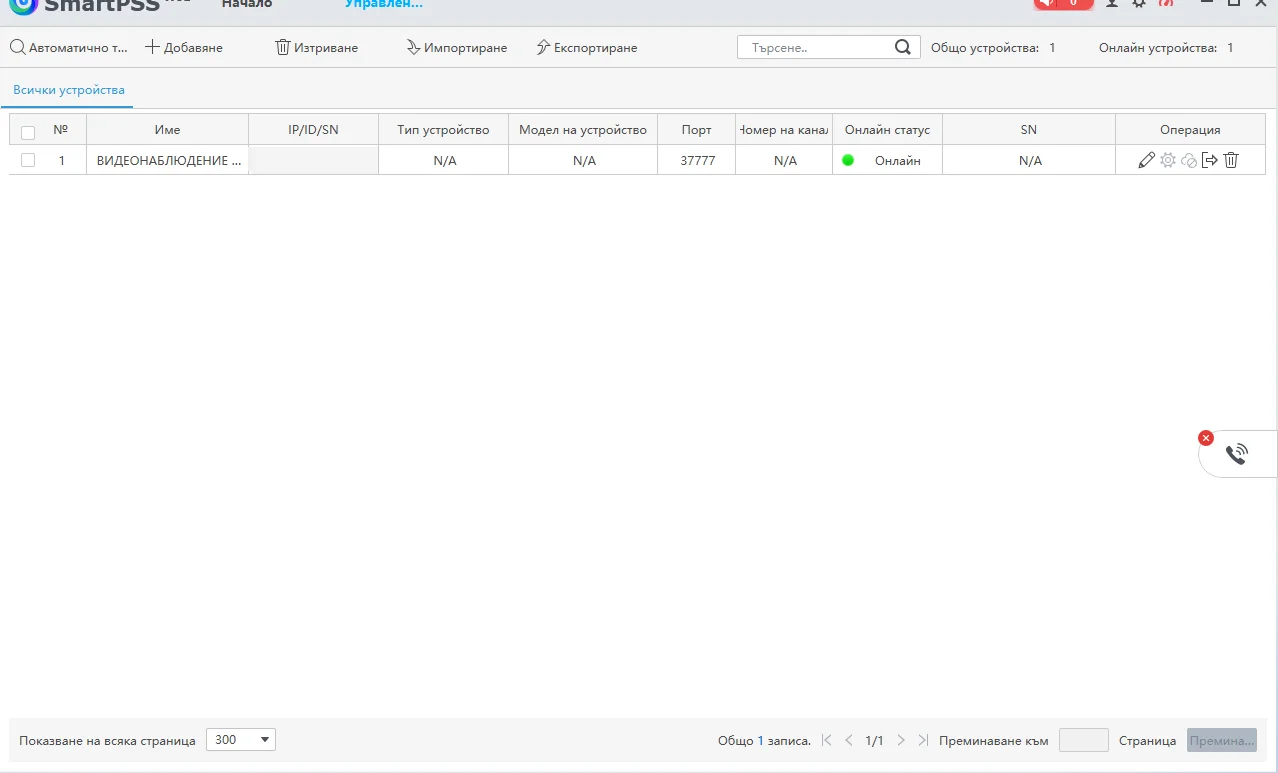Viewport: 1278px width, 773px height.
Task: Click the magnifier icon in the search box
Action: (x=903, y=47)
